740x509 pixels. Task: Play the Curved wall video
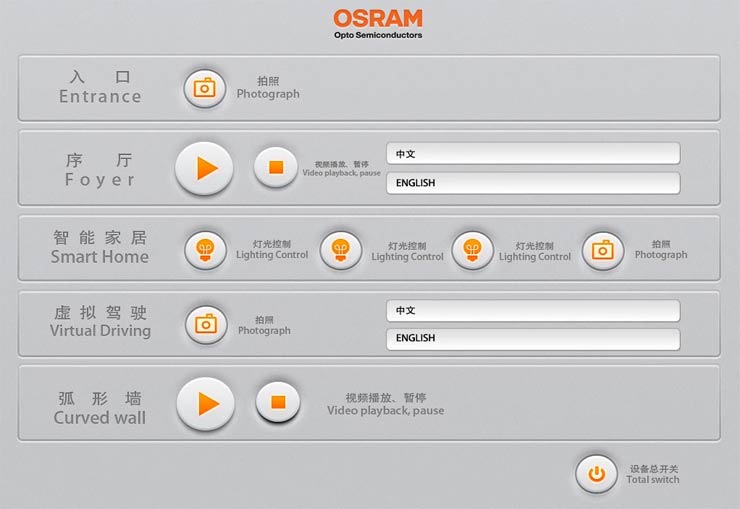point(206,403)
